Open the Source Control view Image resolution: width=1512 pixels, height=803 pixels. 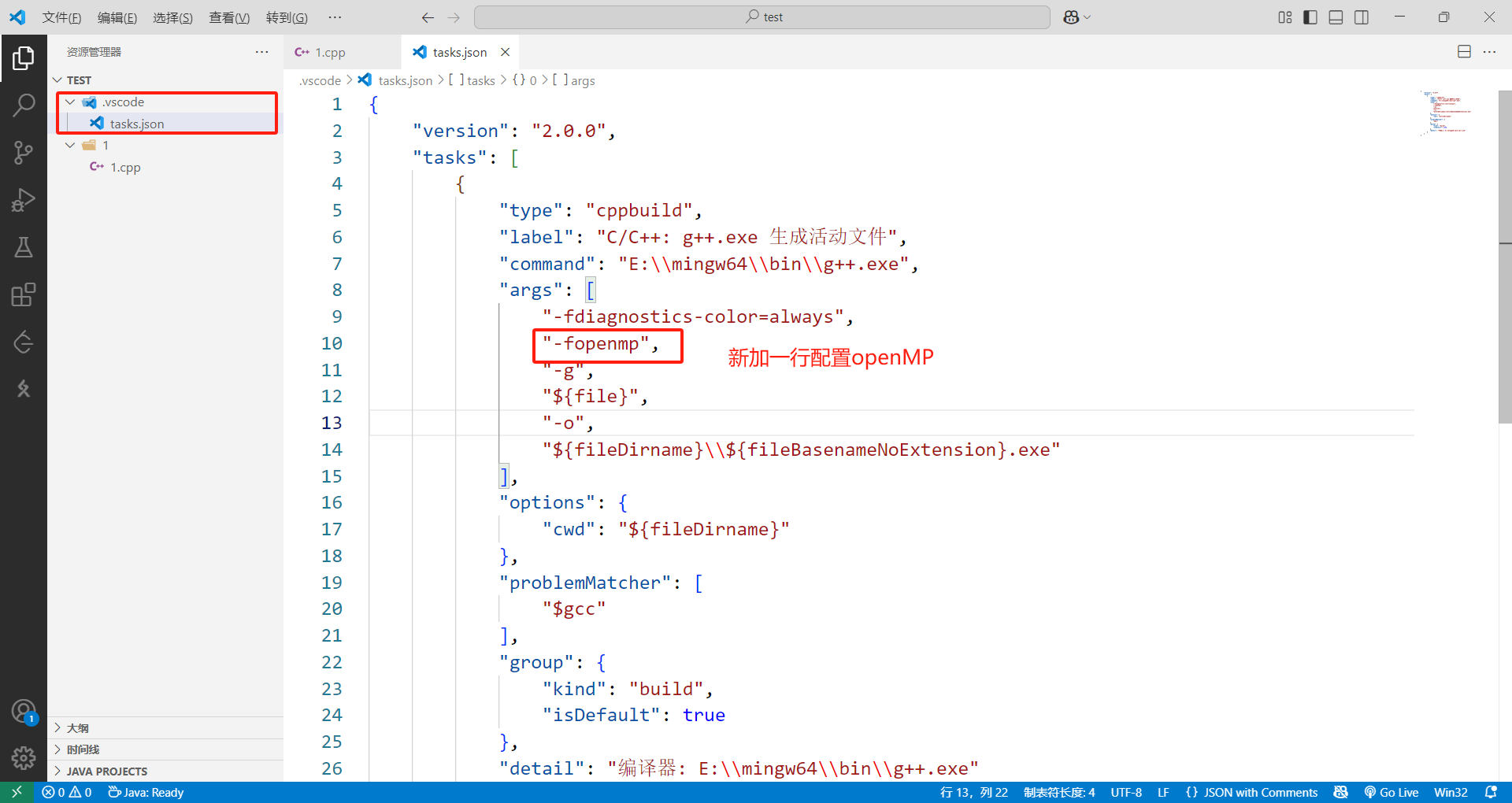24,152
